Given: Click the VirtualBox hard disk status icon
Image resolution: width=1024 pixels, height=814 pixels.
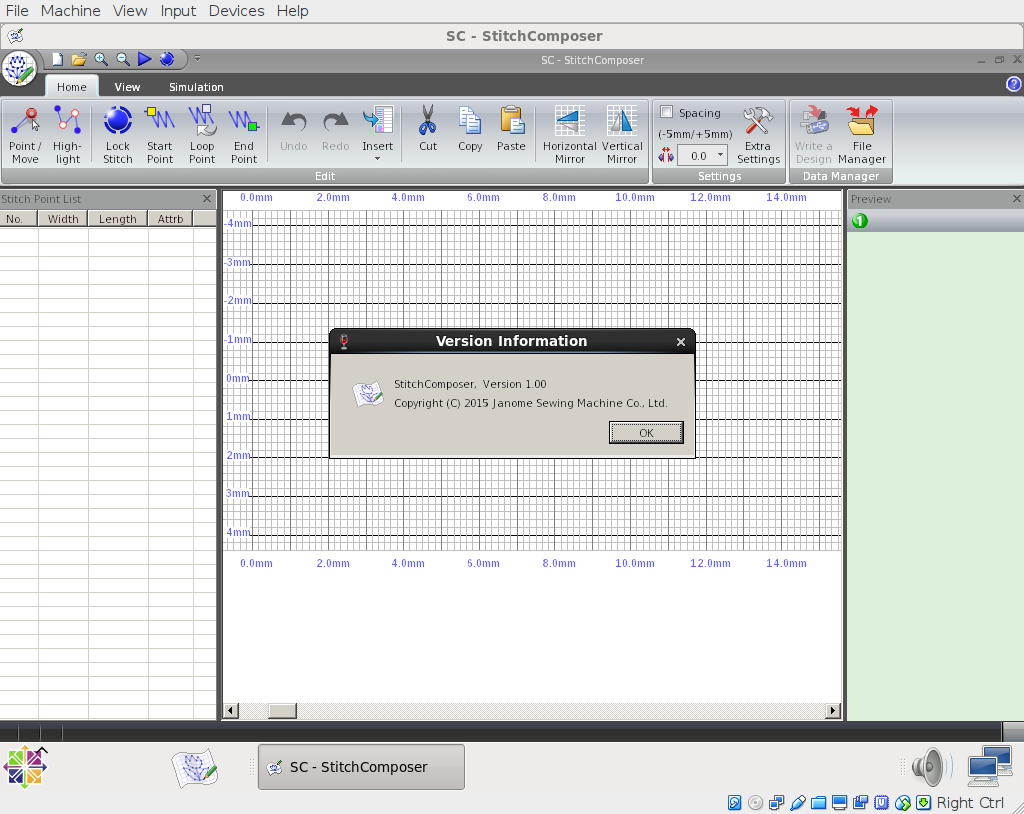Looking at the screenshot, I should (x=735, y=803).
